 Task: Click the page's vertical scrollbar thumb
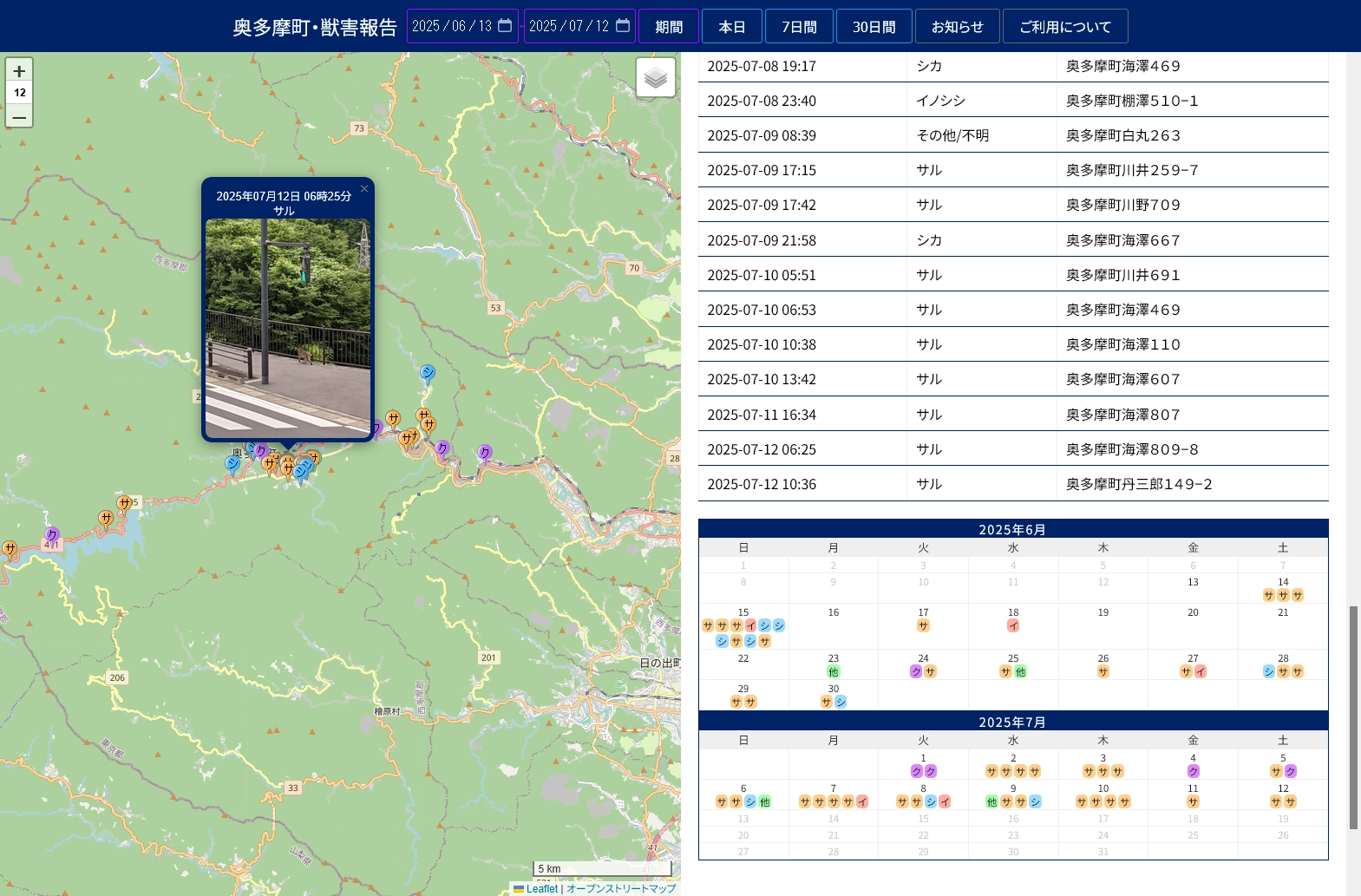click(x=1352, y=717)
